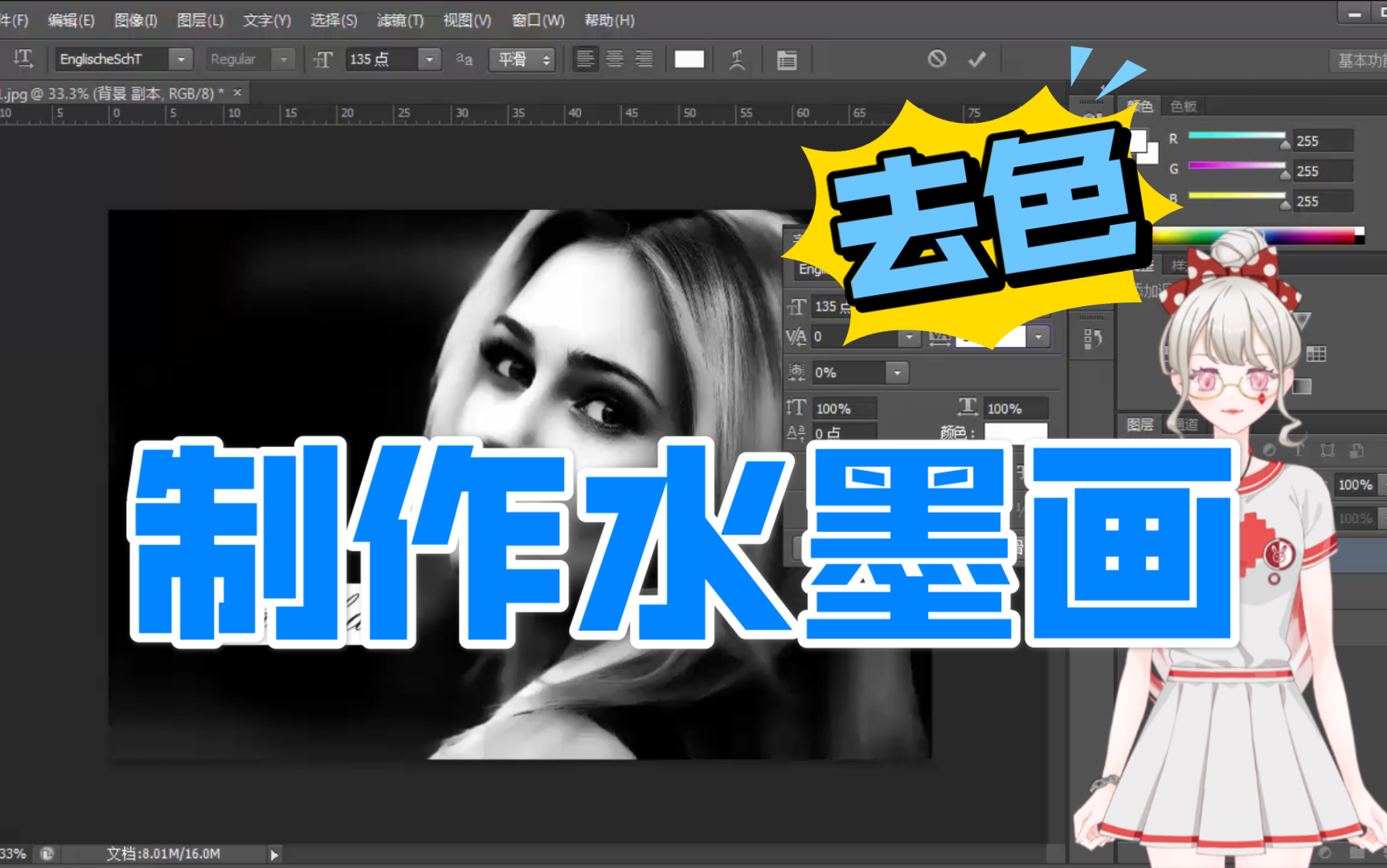Open the 135 点 font size dropdown
This screenshot has height=868, width=1387.
point(430,59)
